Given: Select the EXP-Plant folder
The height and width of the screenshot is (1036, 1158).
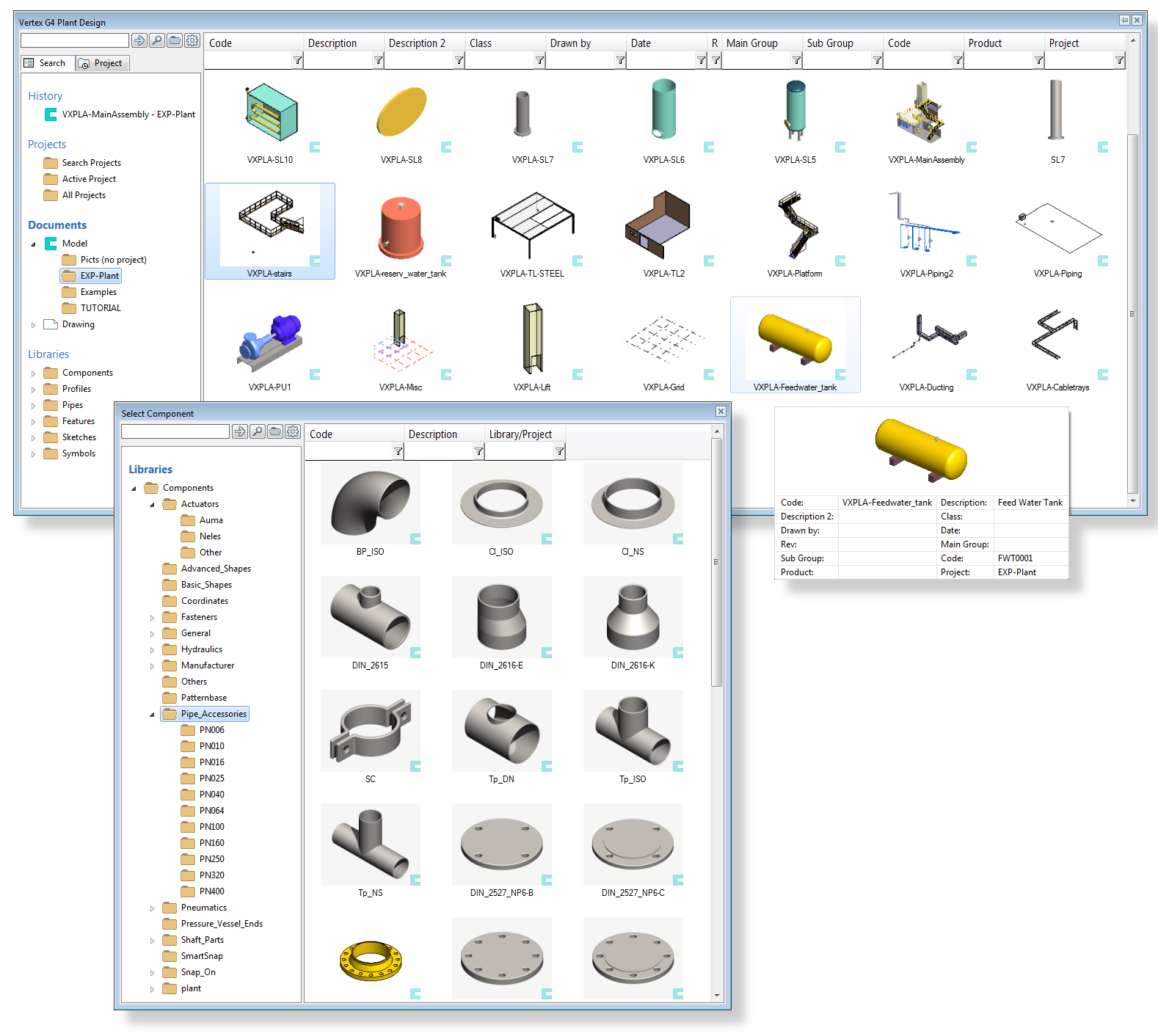Looking at the screenshot, I should [91, 276].
